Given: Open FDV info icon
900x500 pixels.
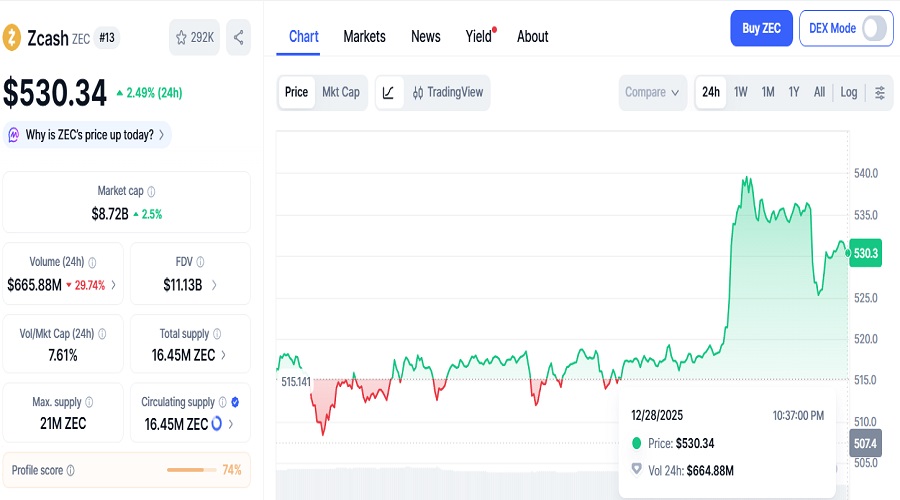Looking at the screenshot, I should (200, 262).
